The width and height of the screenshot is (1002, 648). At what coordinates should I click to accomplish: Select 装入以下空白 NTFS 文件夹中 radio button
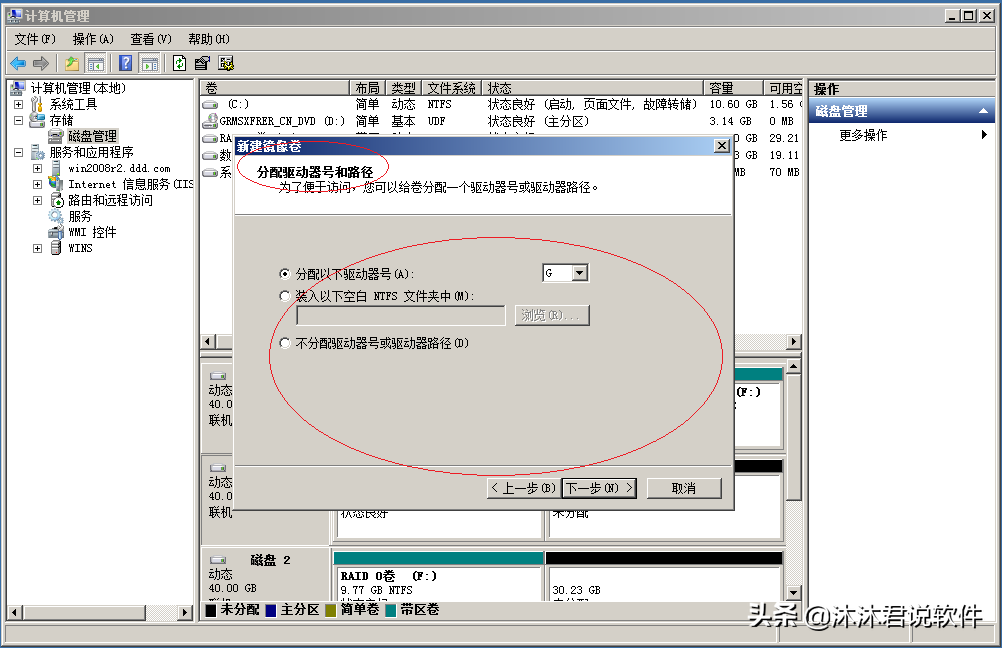(x=285, y=296)
